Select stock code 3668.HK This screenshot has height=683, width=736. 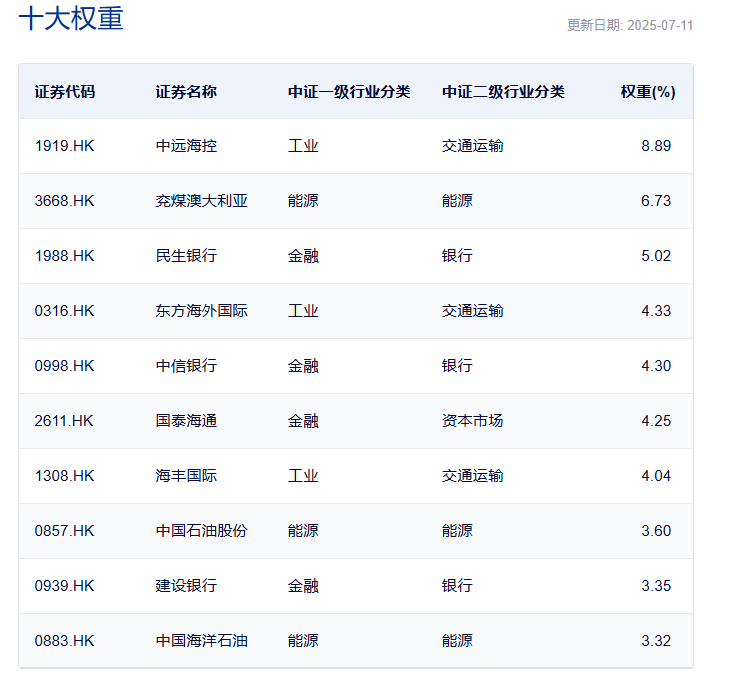coord(64,201)
